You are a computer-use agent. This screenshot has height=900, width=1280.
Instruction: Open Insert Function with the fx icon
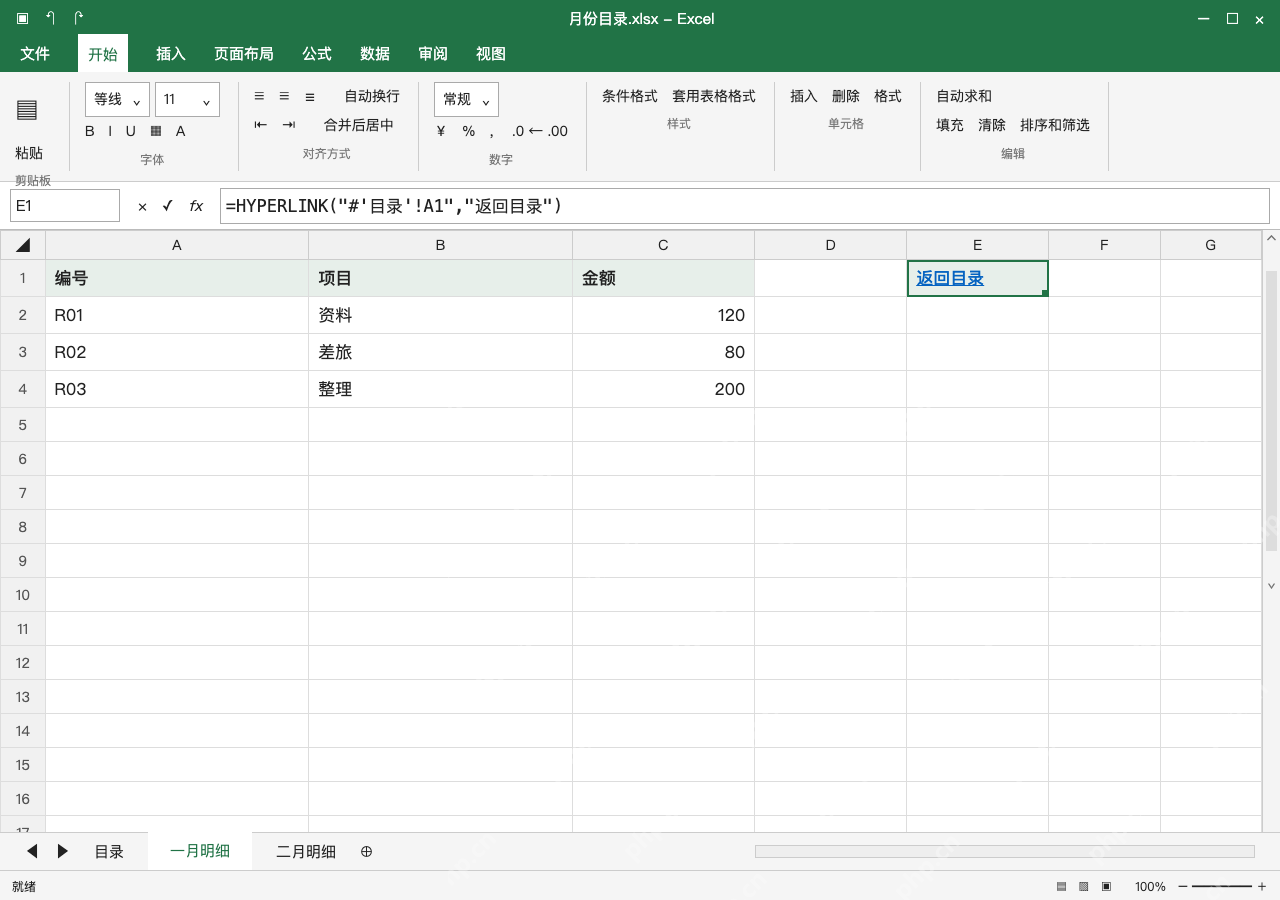[196, 206]
